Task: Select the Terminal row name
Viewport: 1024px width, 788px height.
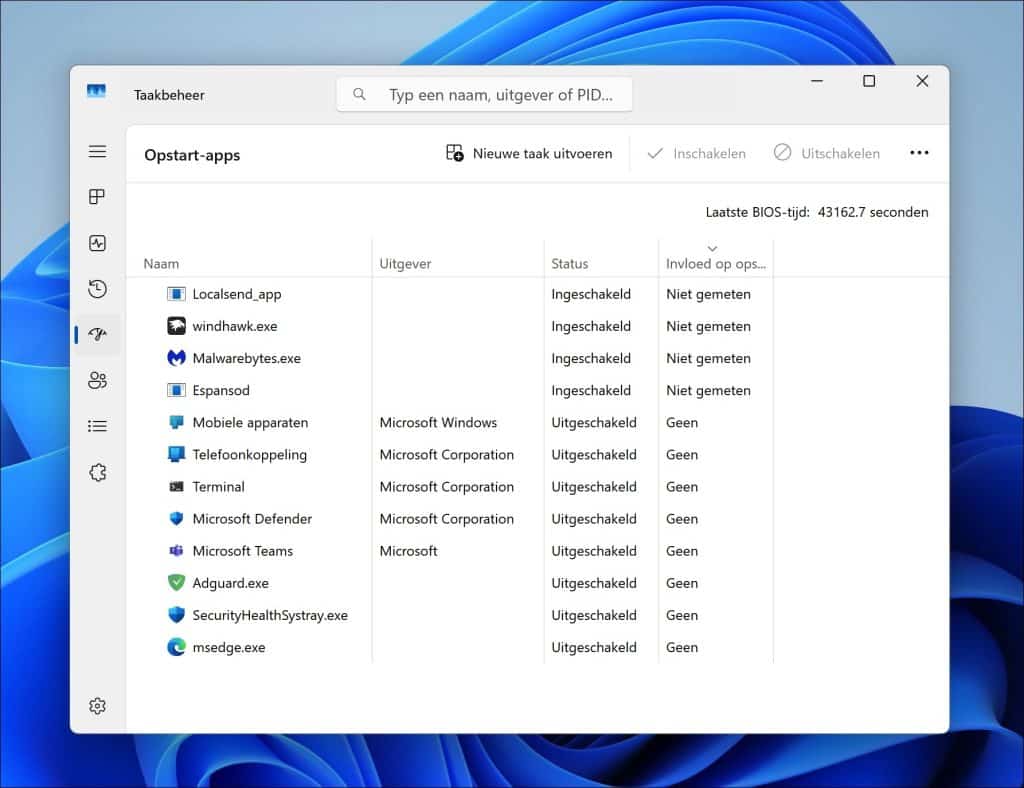Action: (x=218, y=486)
